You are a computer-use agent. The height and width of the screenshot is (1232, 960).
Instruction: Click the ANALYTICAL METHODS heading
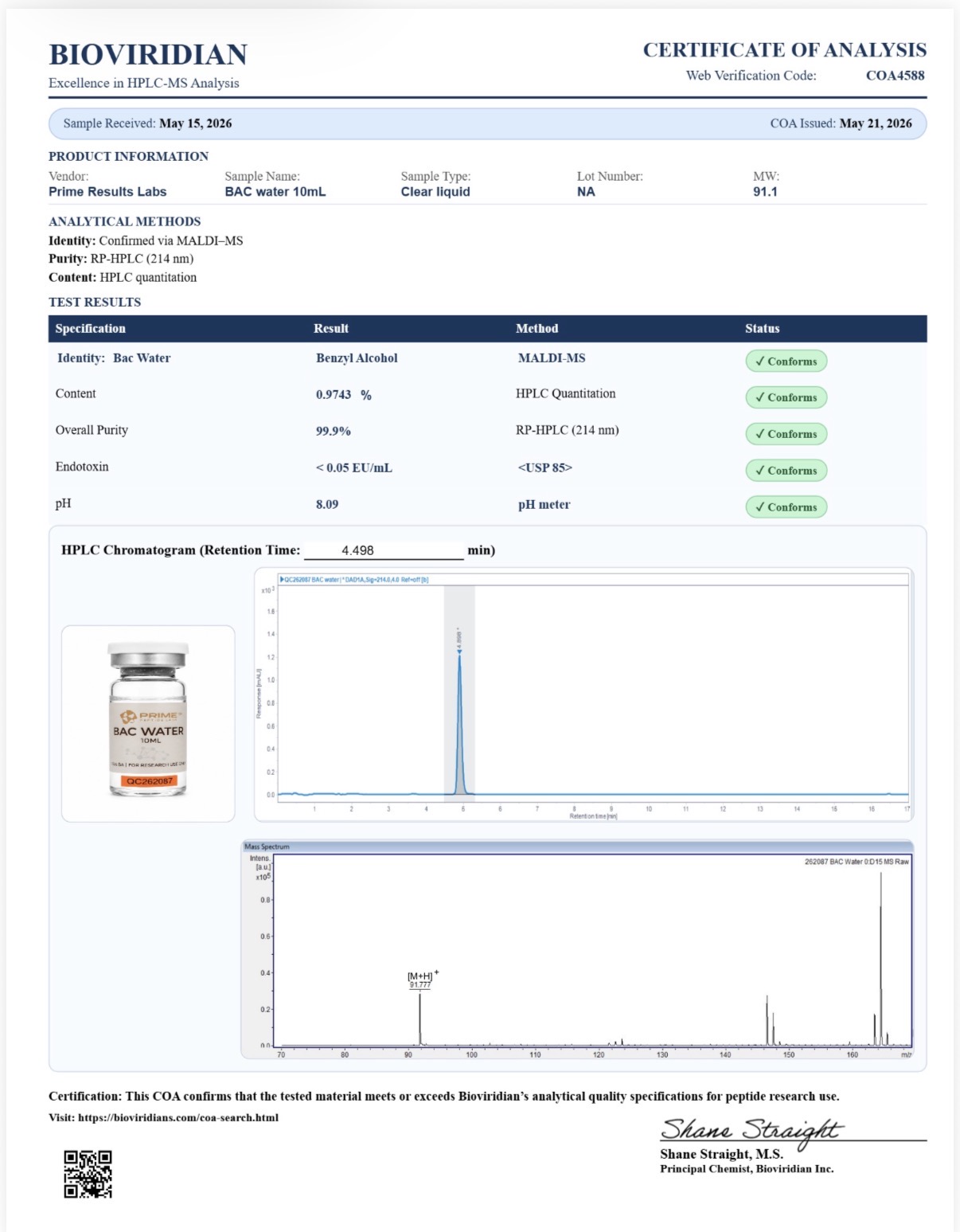click(x=125, y=221)
